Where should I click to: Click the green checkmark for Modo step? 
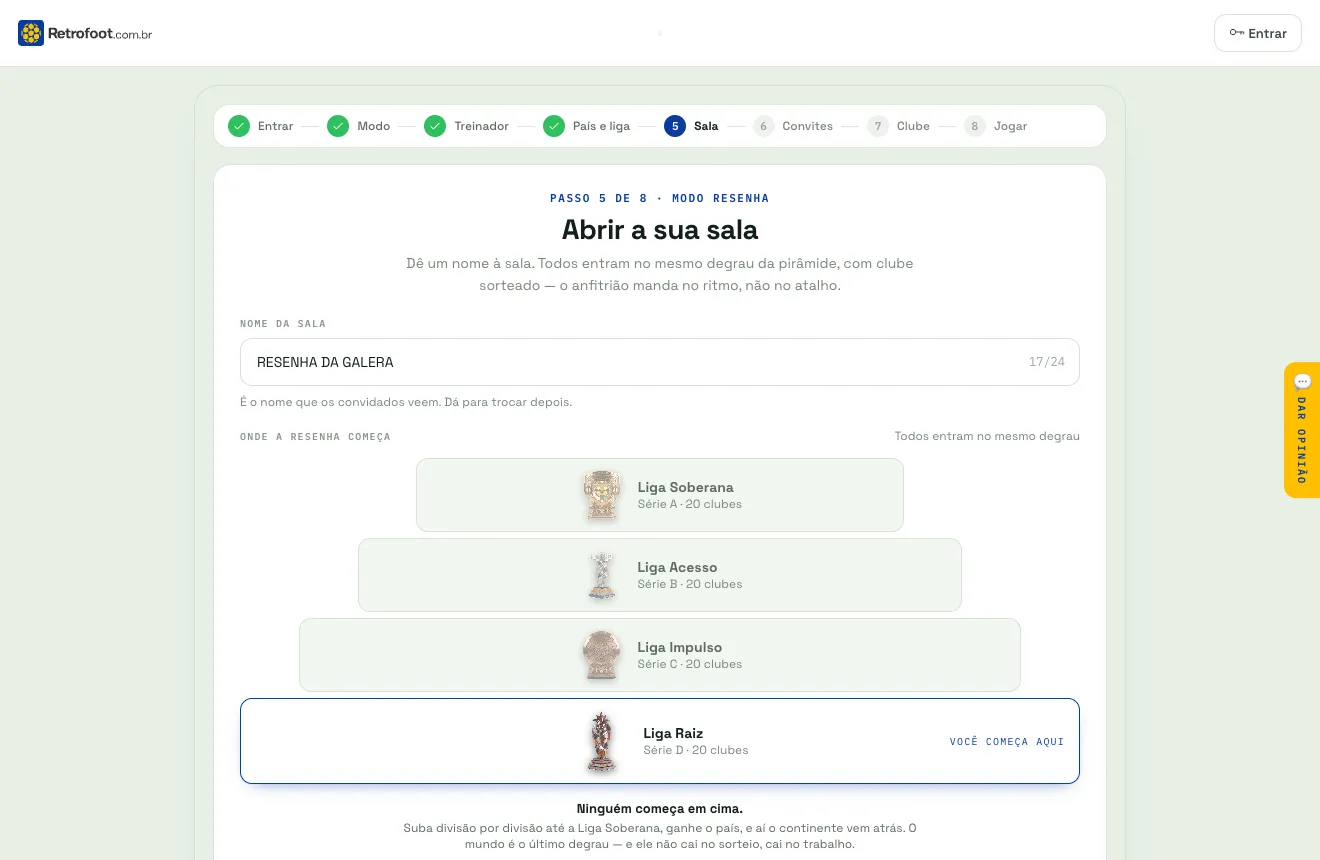tap(338, 126)
